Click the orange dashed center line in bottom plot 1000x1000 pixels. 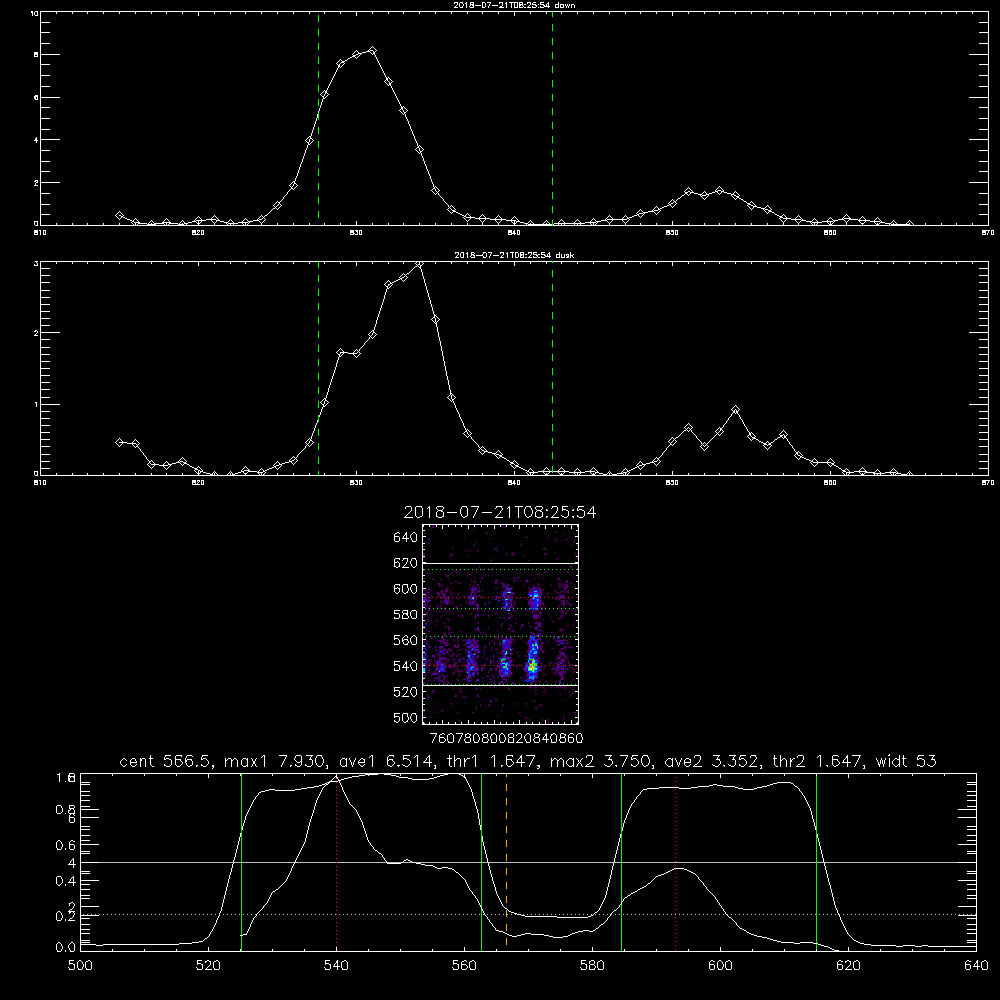(506, 861)
